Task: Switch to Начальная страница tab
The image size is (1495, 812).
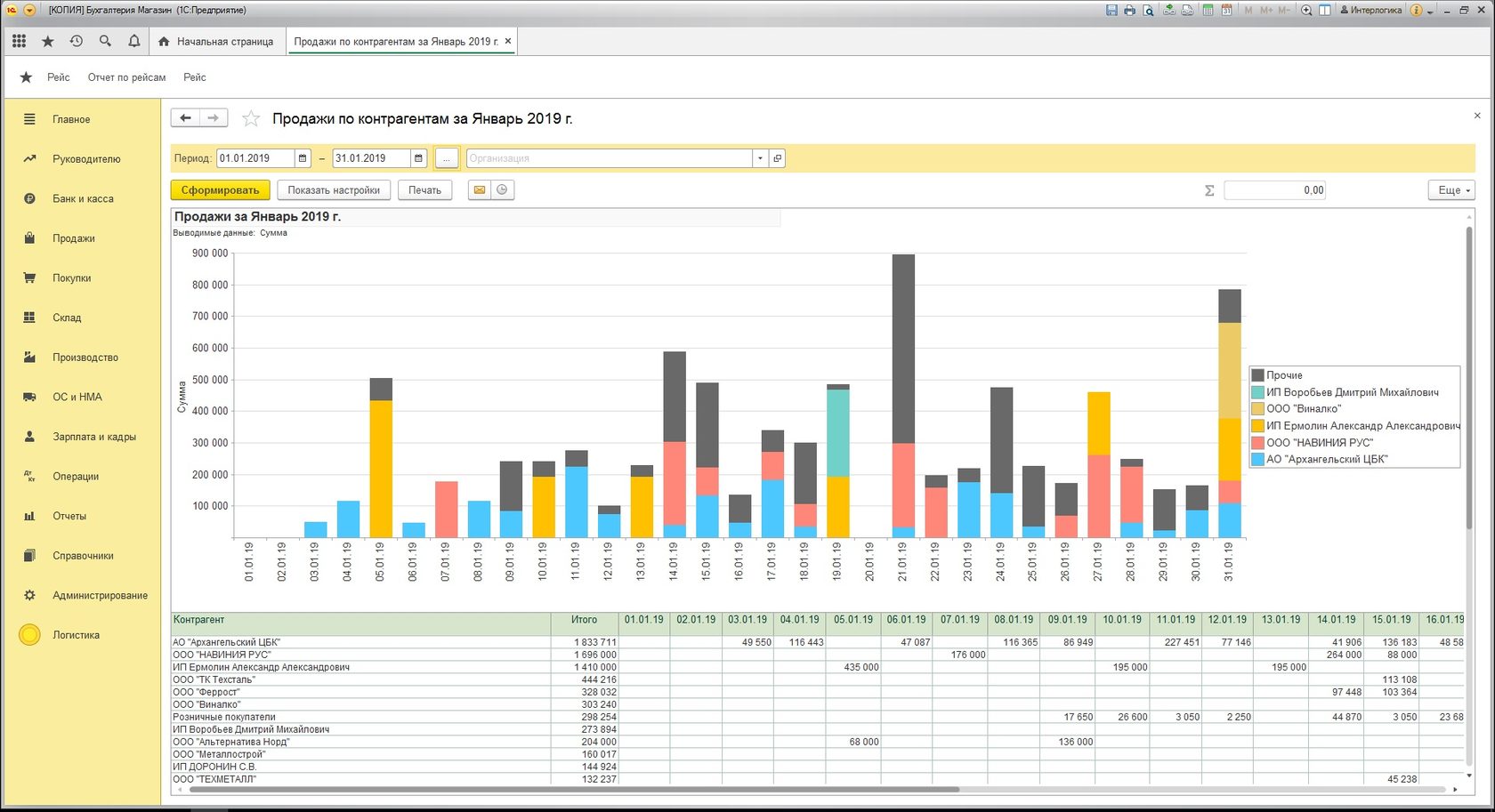Action: (x=216, y=42)
